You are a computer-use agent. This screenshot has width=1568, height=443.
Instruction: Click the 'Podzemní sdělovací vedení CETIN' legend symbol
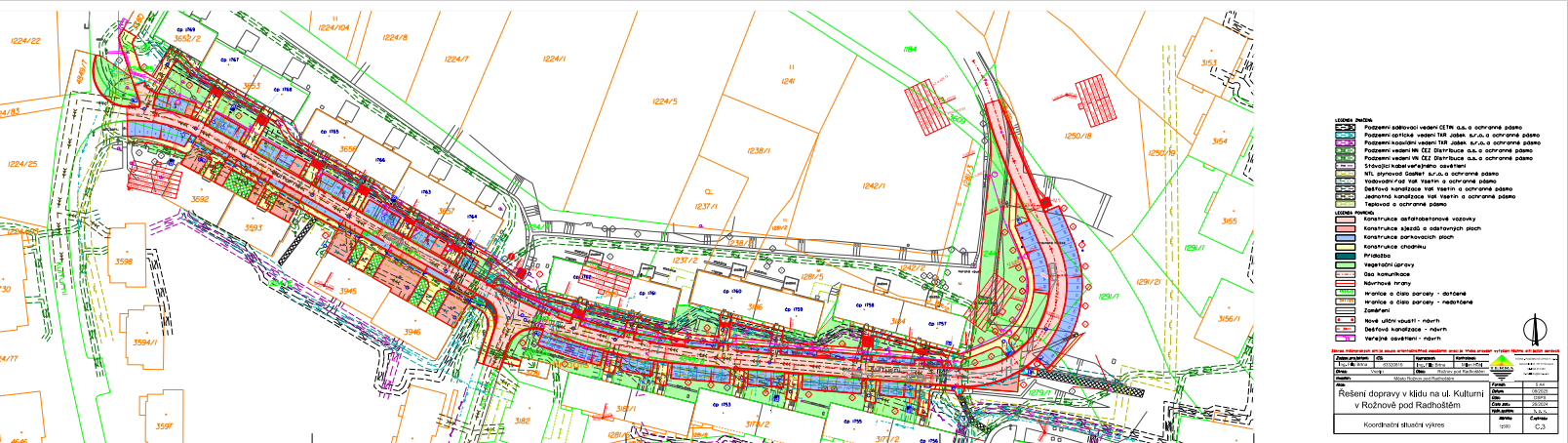click(x=1345, y=127)
